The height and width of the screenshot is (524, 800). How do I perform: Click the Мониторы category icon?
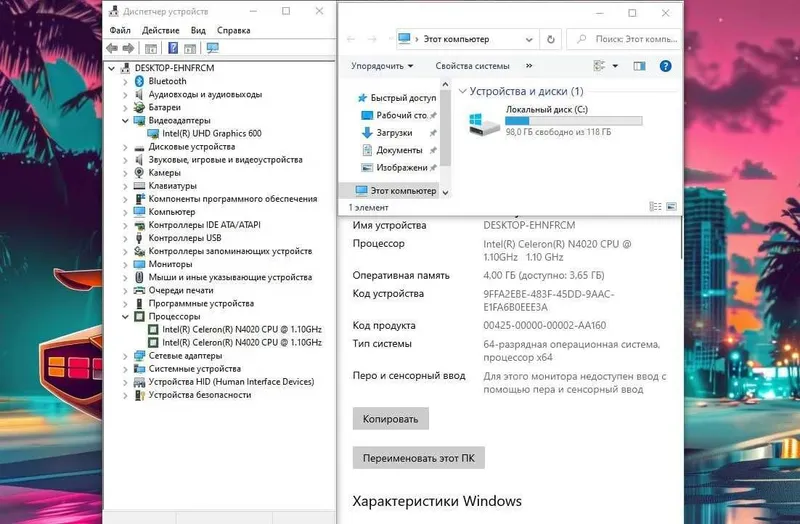pos(139,264)
